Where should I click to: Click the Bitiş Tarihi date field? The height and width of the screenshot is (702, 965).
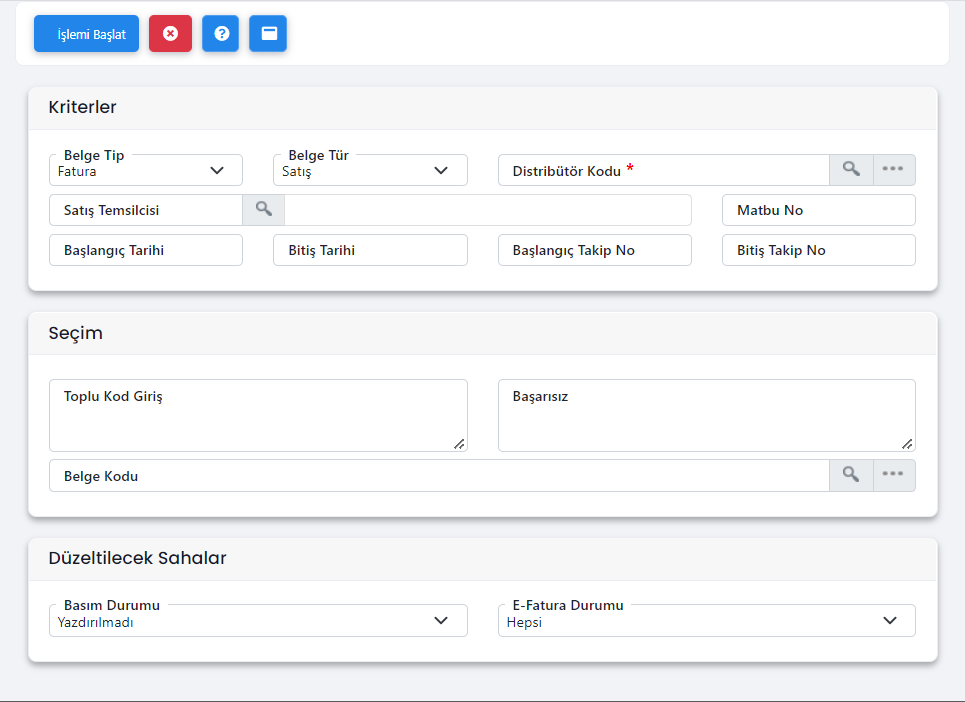point(370,250)
